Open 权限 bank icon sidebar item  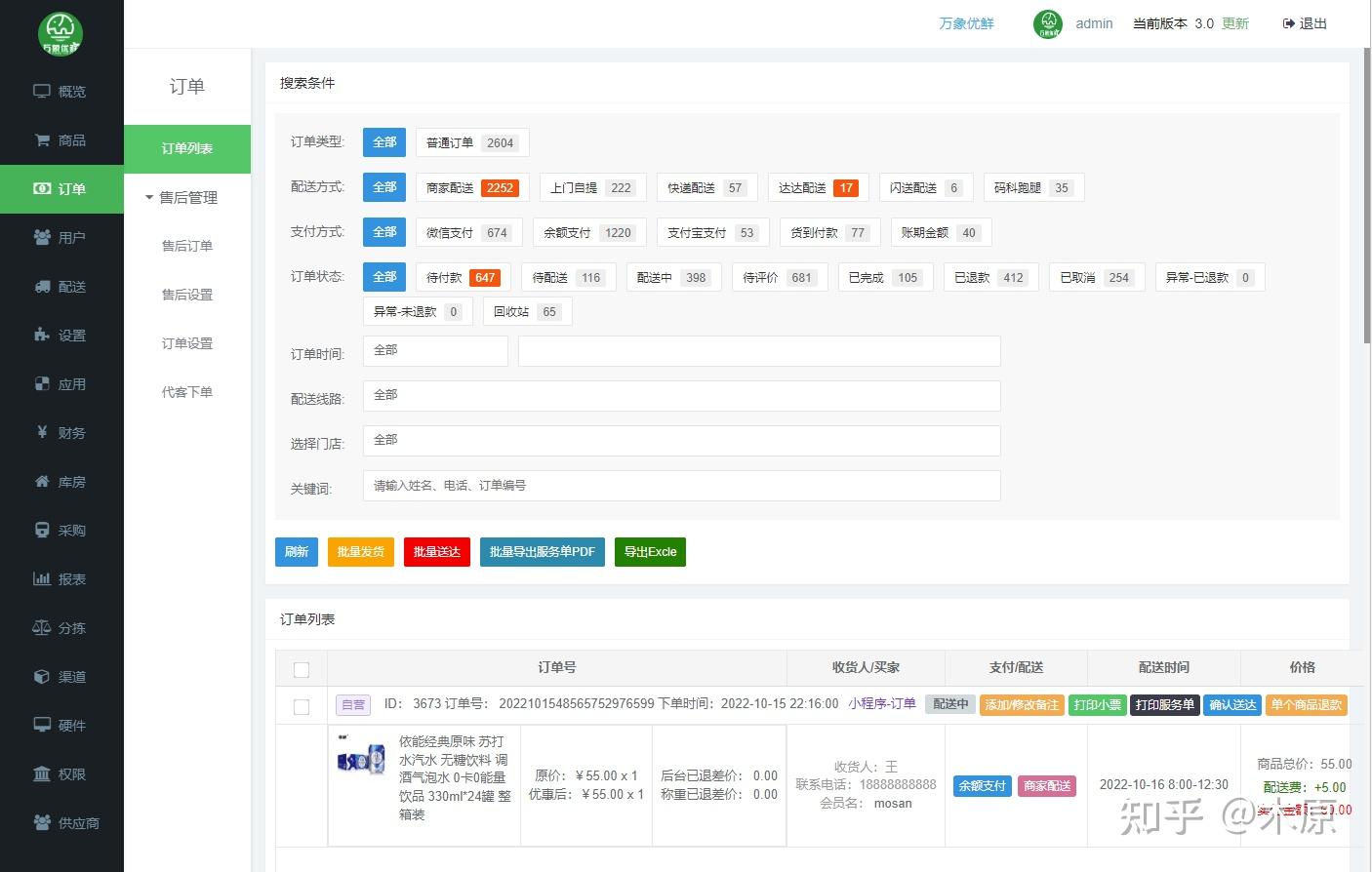click(x=61, y=774)
